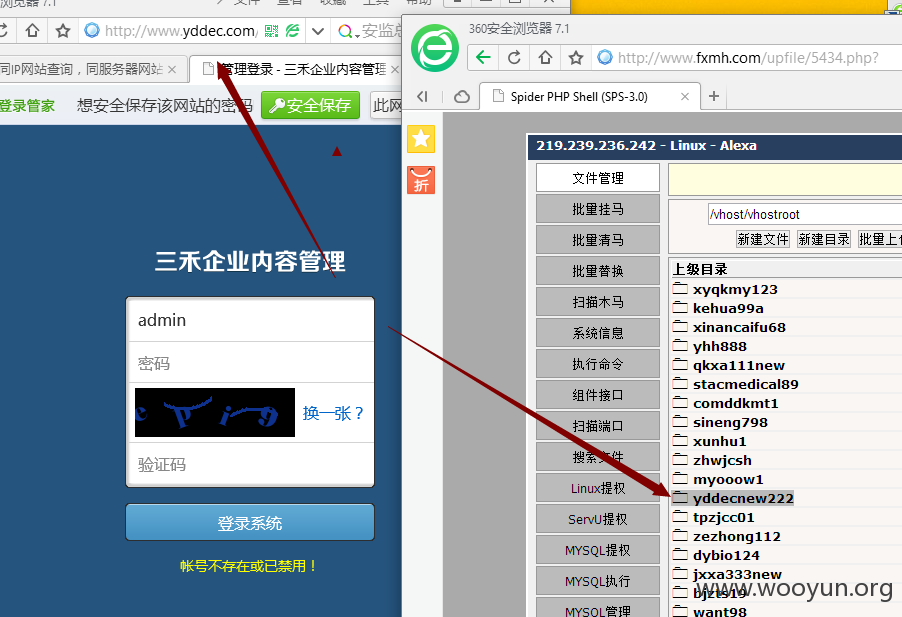Open sineng798 folder
This screenshot has width=902, height=617.
(x=730, y=422)
